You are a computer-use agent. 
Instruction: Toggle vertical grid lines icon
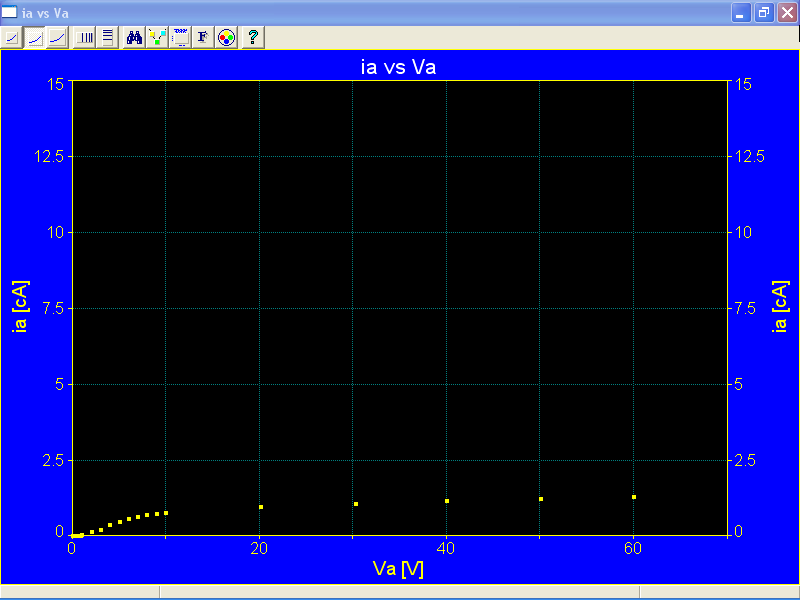[x=84, y=38]
